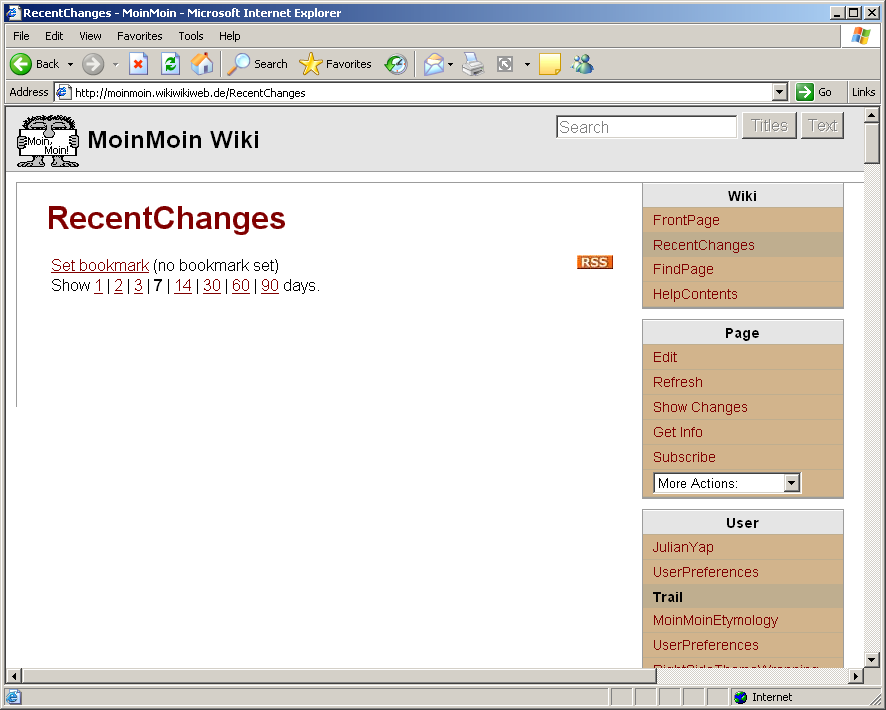Click the vertical scrollbar down arrow
886x710 pixels.
pyautogui.click(x=872, y=659)
